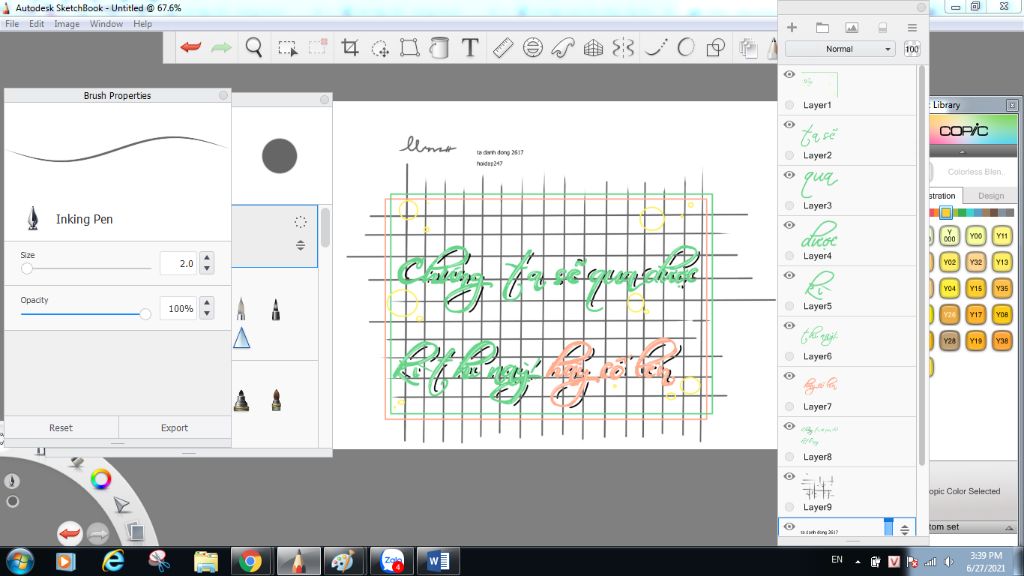Screen dimensions: 1024x576
Task: Open the color wheel in the lagoon
Action: (x=101, y=479)
